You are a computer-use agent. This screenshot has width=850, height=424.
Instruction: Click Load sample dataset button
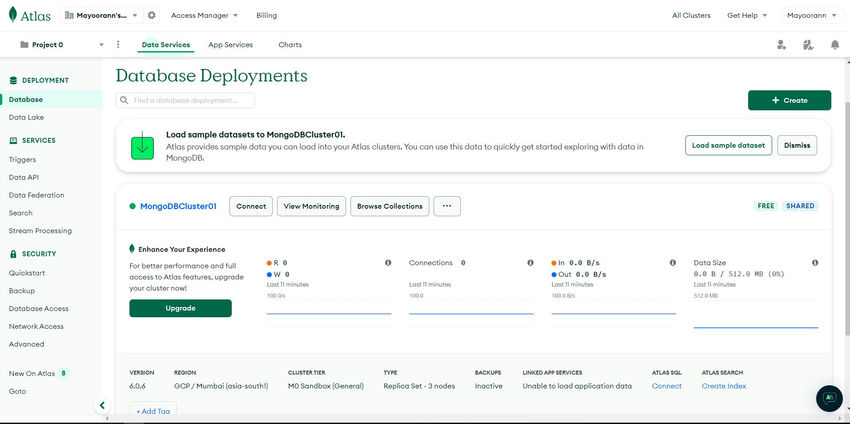pos(729,145)
